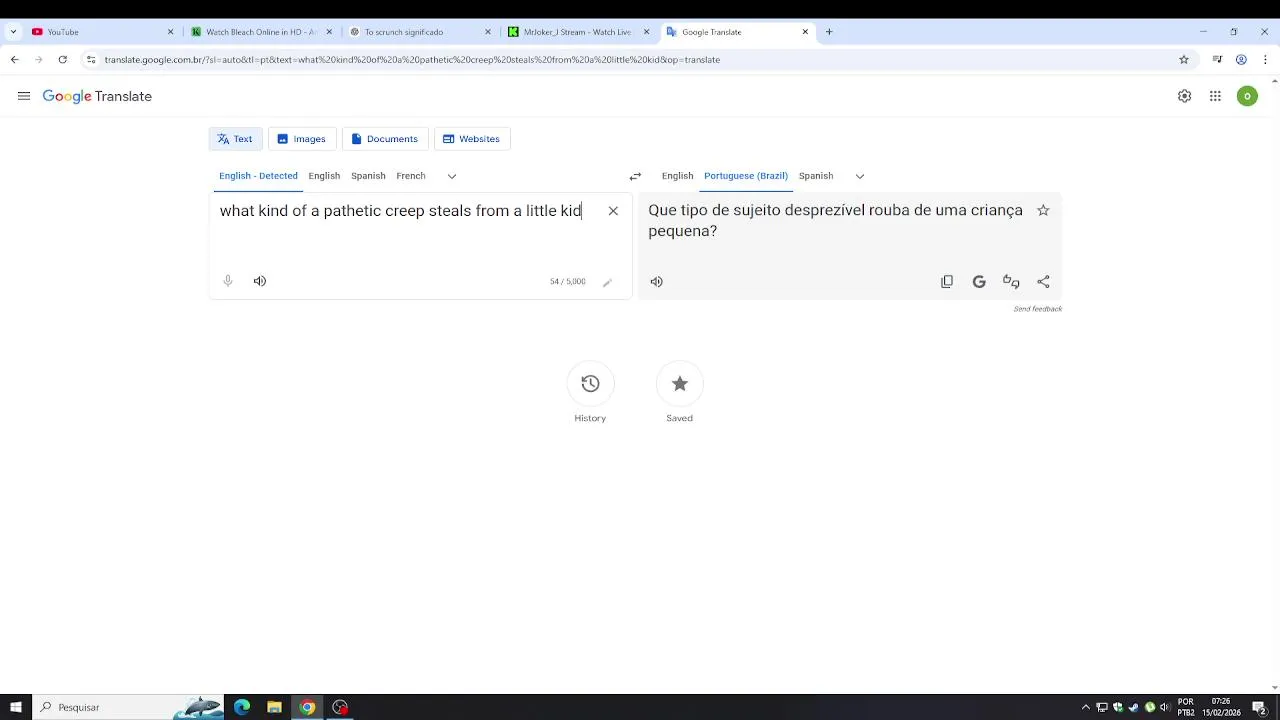Show hidden system tray icons
Viewport: 1280px width, 720px height.
[x=1086, y=708]
